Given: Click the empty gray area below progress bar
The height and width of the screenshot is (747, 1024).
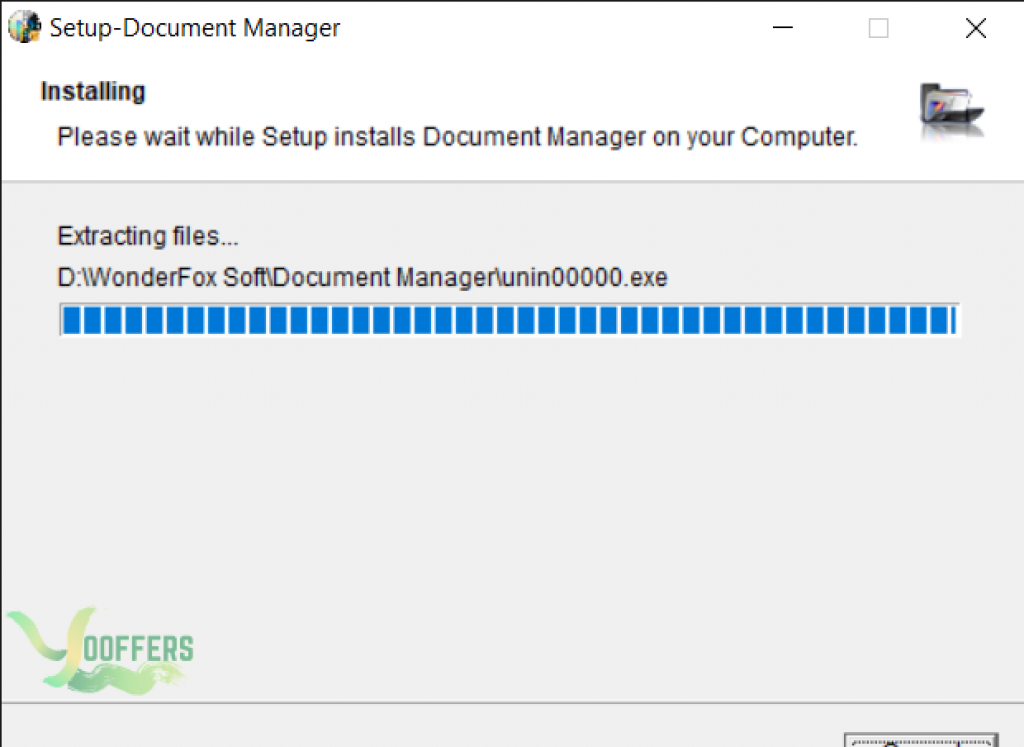Looking at the screenshot, I should 509,490.
